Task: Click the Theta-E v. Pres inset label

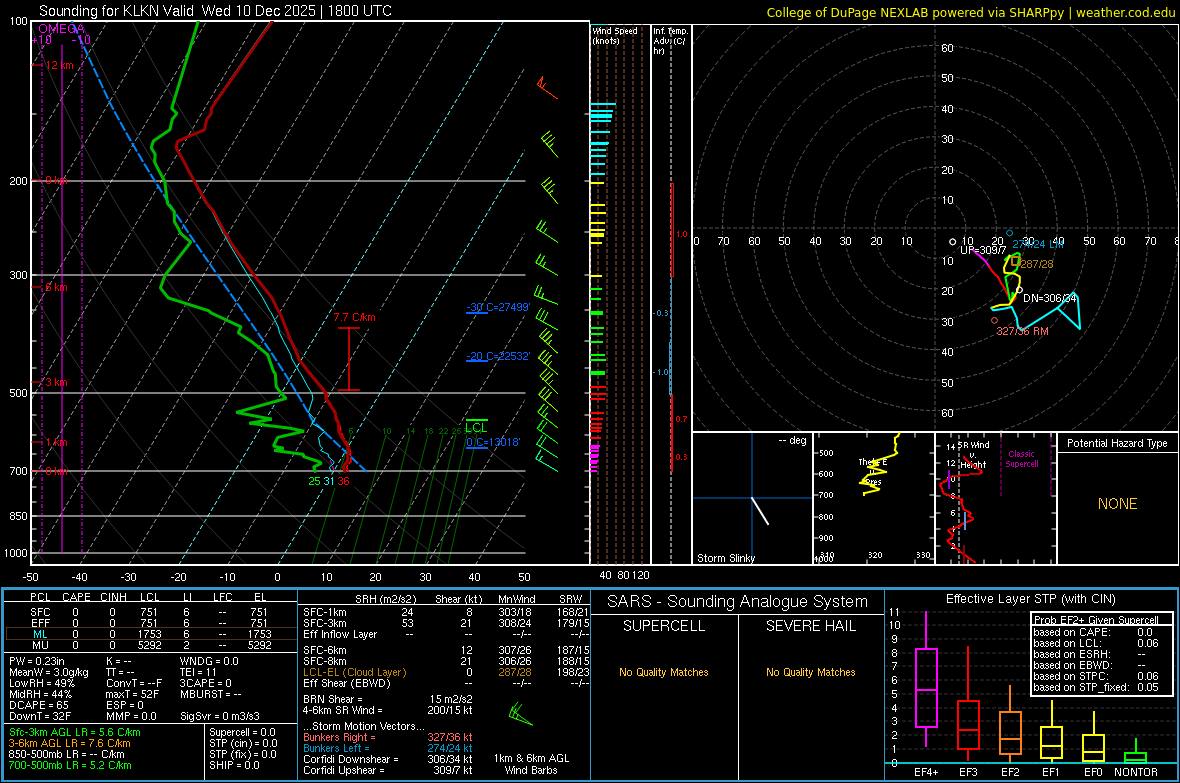Action: (x=872, y=471)
